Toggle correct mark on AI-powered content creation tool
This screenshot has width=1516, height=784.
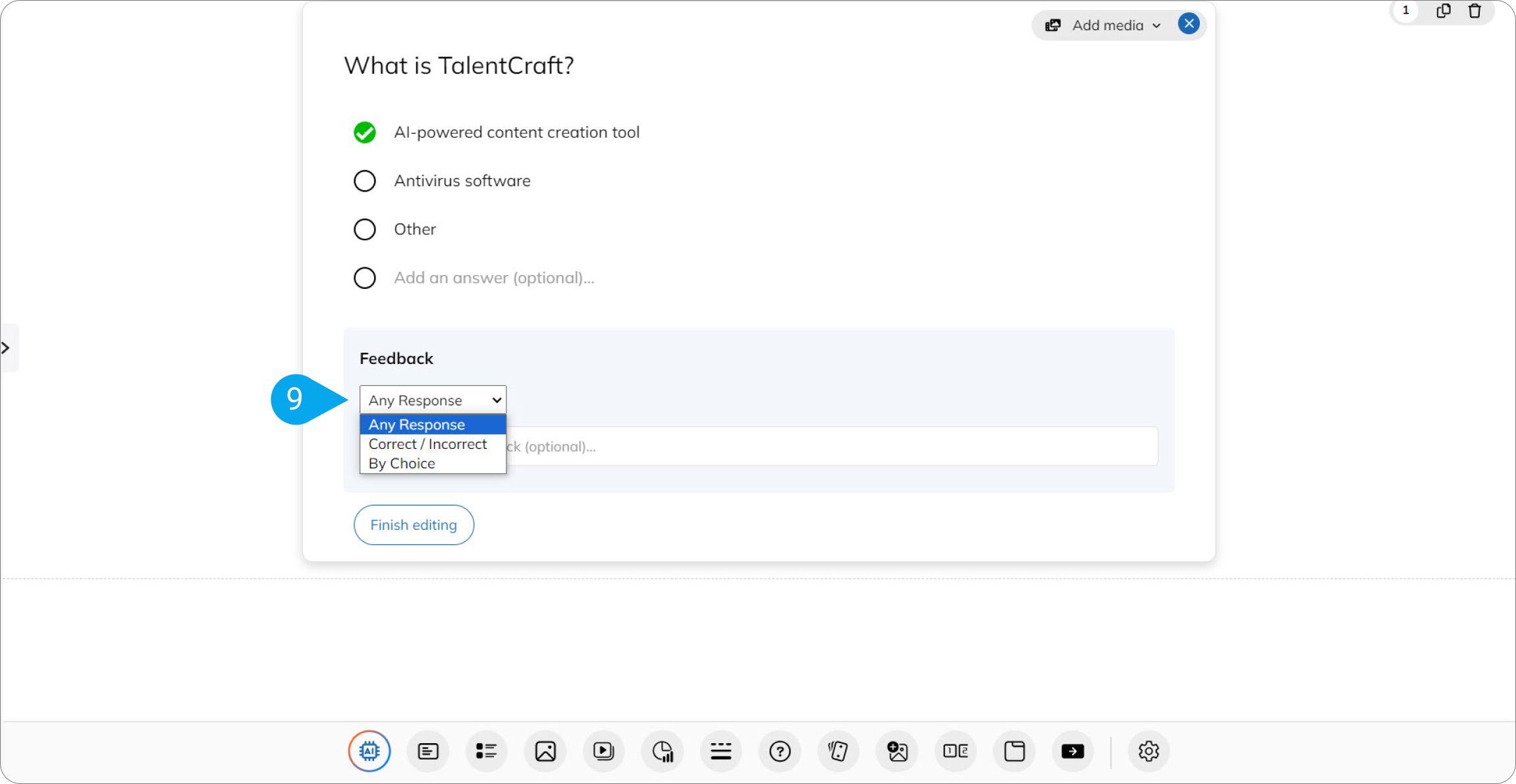[x=365, y=132]
